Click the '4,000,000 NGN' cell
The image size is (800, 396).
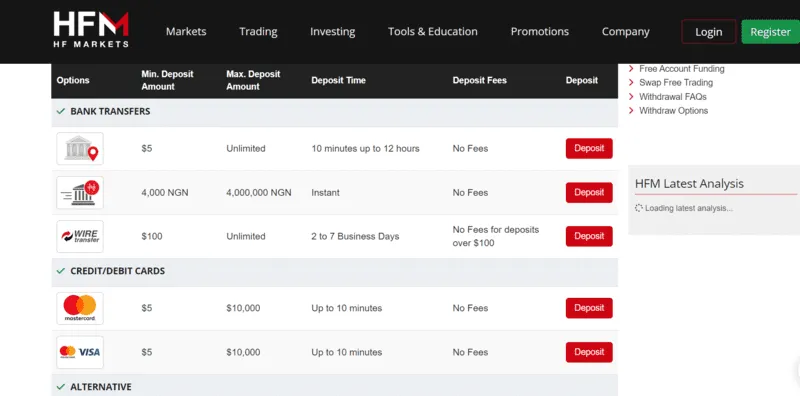tap(259, 192)
